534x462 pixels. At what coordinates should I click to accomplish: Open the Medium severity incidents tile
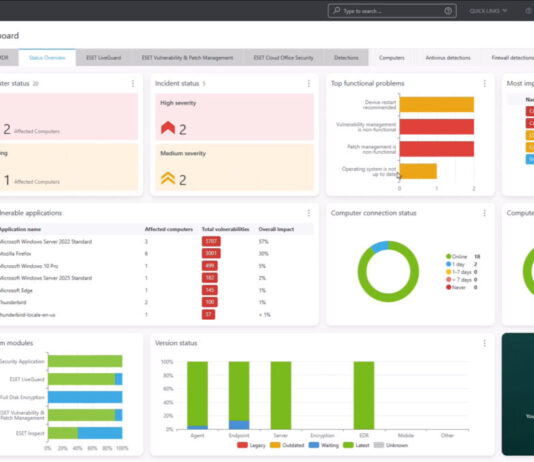click(x=234, y=167)
